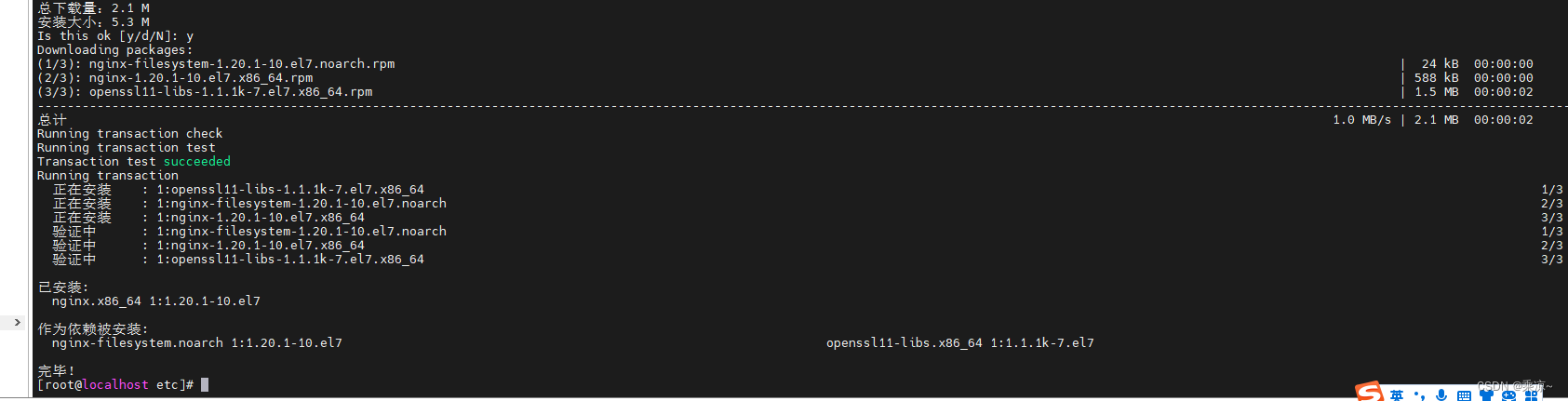Screen dimensions: 1568x401
Task: Click the 'nginx.x86_64 1:1.20.1-10.el7' installed entry
Action: click(156, 301)
